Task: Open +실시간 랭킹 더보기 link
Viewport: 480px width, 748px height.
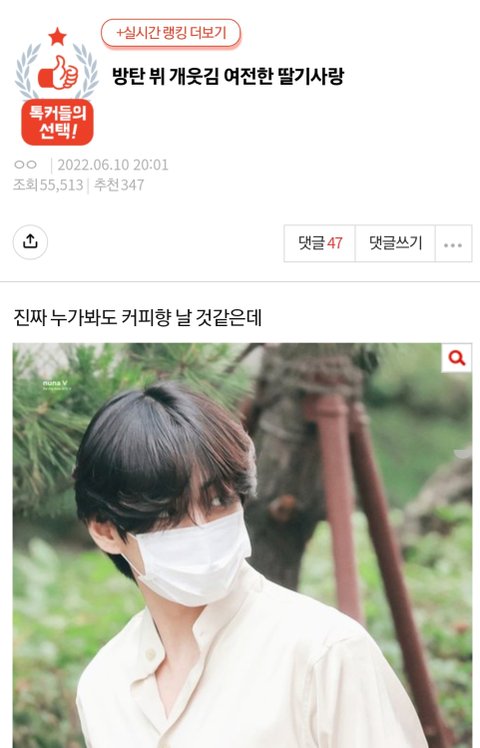Action: tap(171, 33)
